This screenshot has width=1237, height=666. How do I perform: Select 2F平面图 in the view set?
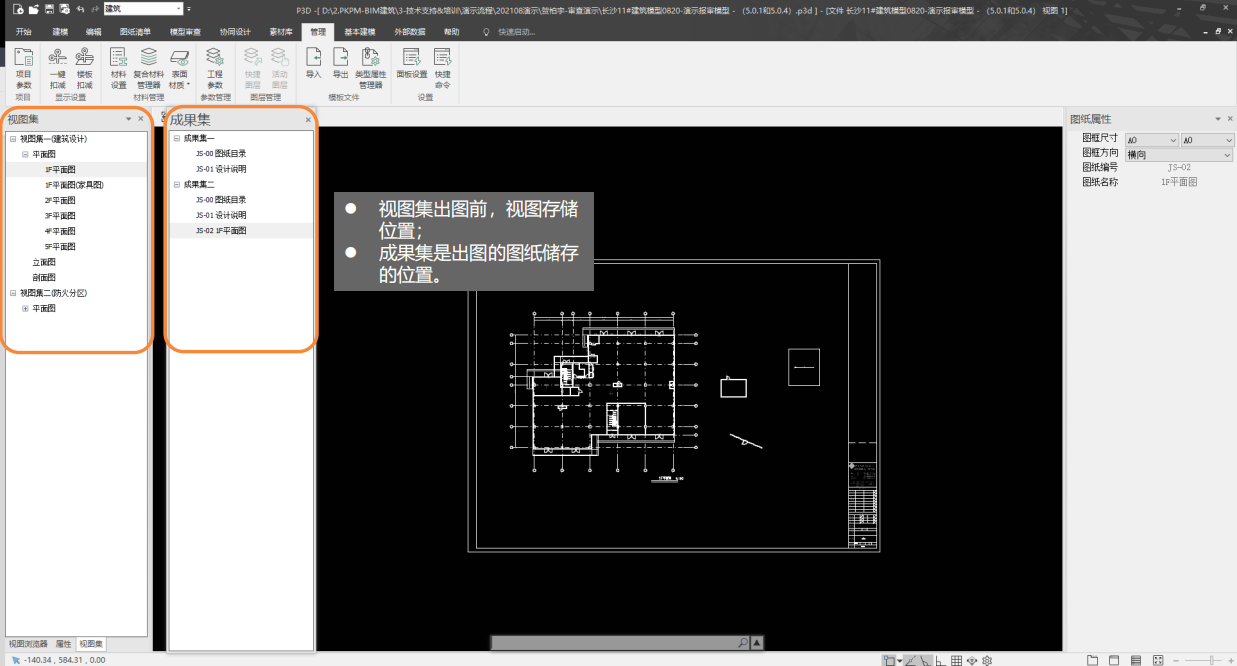60,200
